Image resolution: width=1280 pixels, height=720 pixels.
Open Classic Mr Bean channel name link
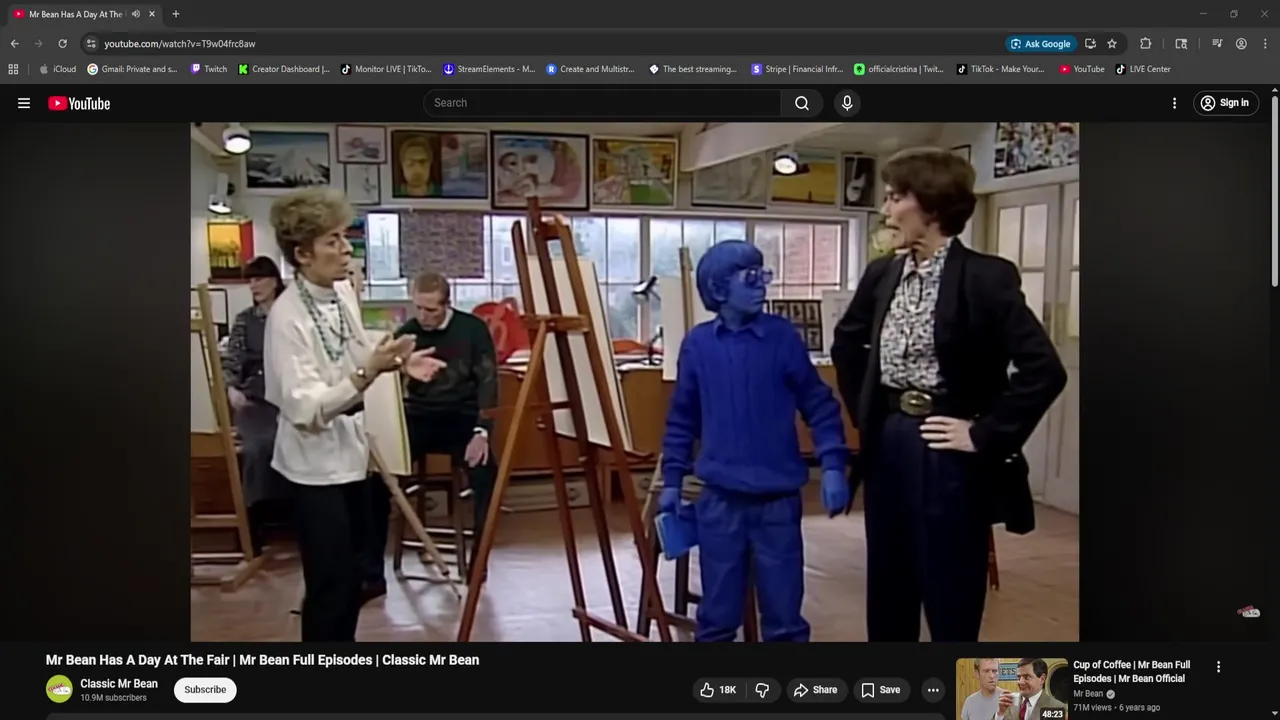[x=119, y=684]
